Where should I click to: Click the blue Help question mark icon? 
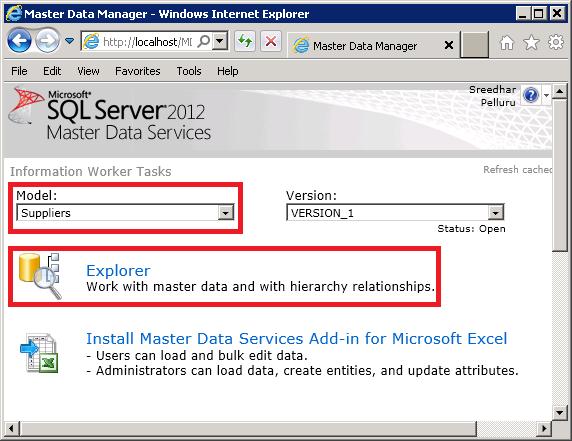click(x=531, y=95)
